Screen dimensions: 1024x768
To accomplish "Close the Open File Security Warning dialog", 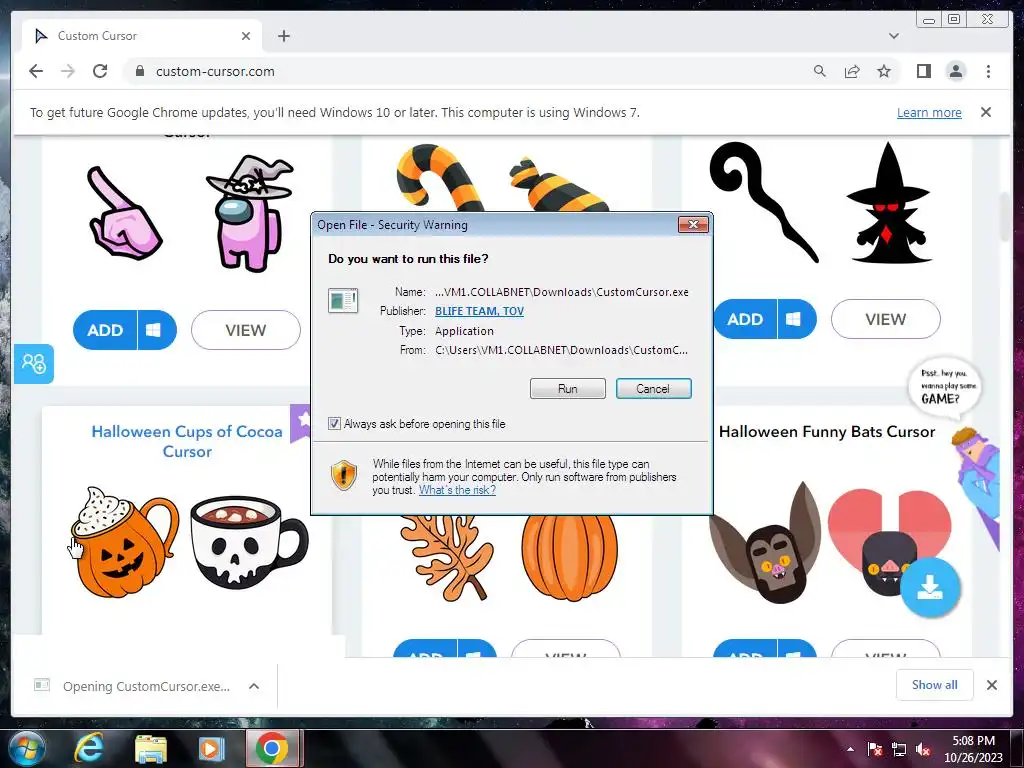I will pos(693,225).
